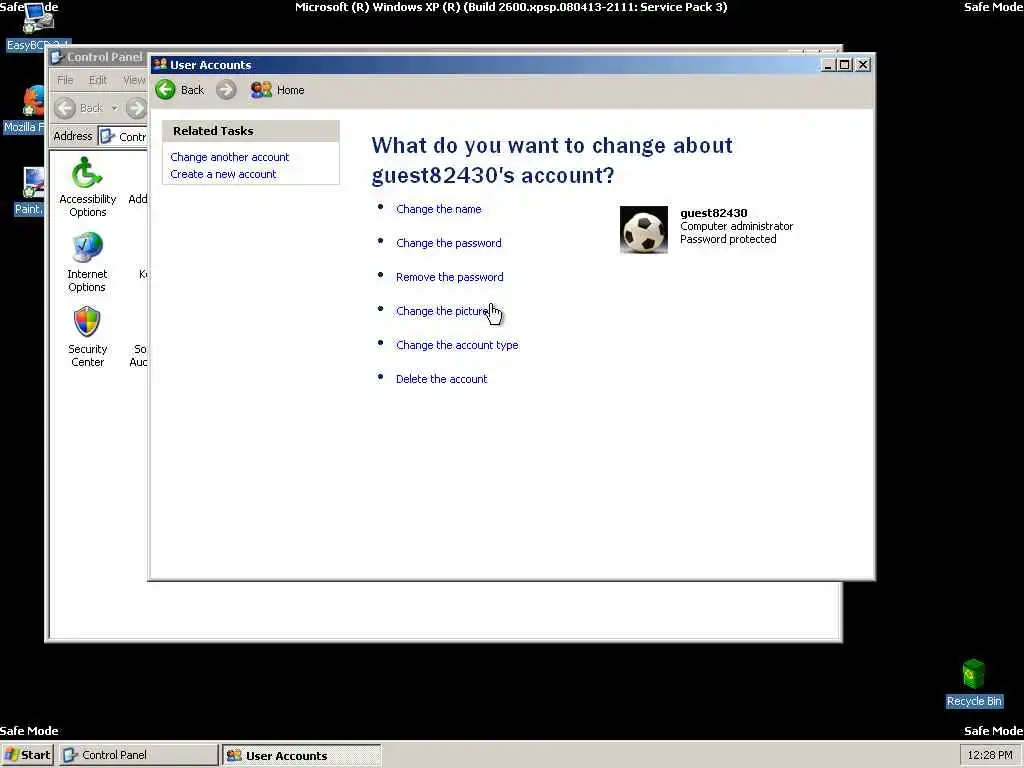This screenshot has height=768, width=1024.
Task: Click the taskbar clock showing 12:28 PM
Action: pyautogui.click(x=989, y=755)
